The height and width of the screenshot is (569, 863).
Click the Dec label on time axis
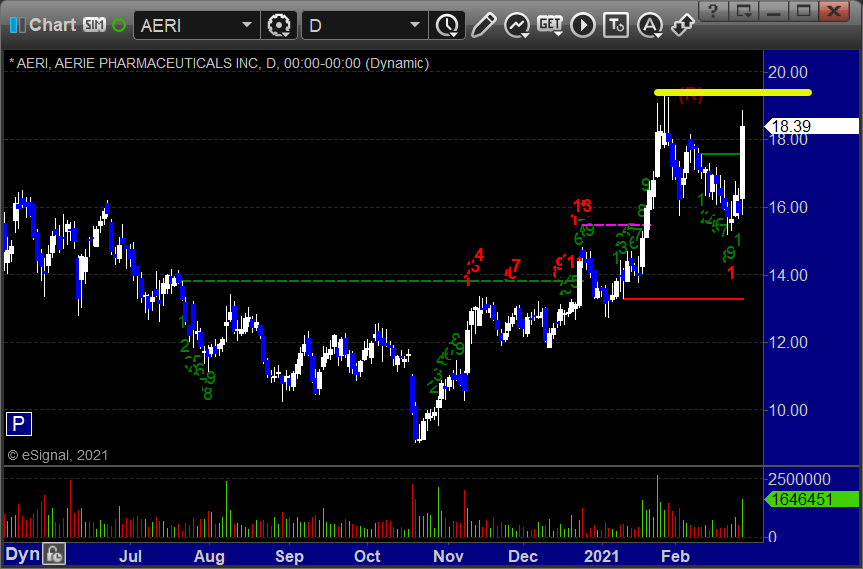tap(523, 556)
